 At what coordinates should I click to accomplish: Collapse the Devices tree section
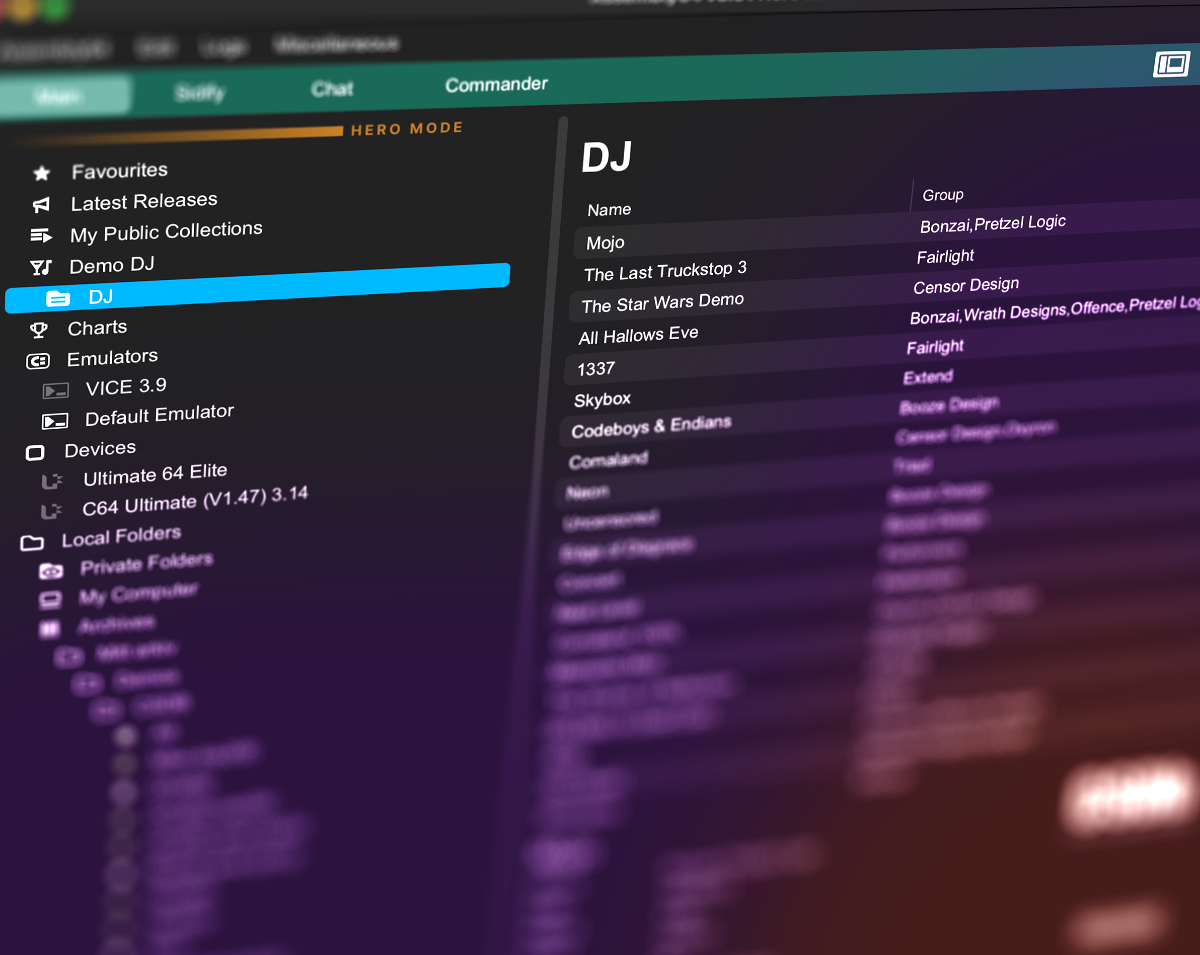coord(35,452)
